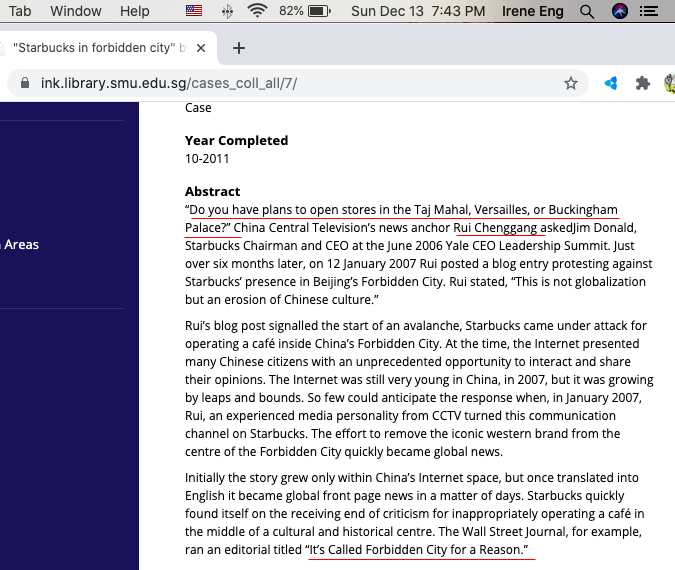Bookmark this page with the star icon

pyautogui.click(x=571, y=84)
